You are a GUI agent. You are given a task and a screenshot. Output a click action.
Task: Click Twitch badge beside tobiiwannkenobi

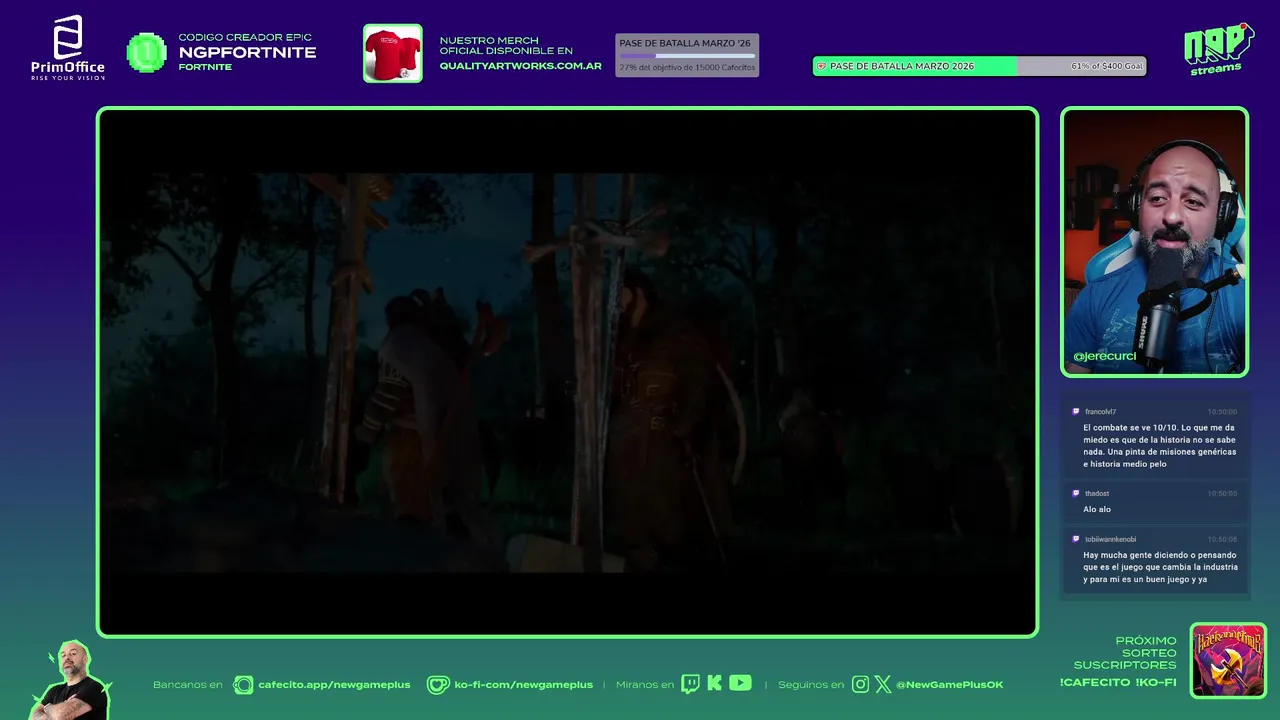(1076, 539)
